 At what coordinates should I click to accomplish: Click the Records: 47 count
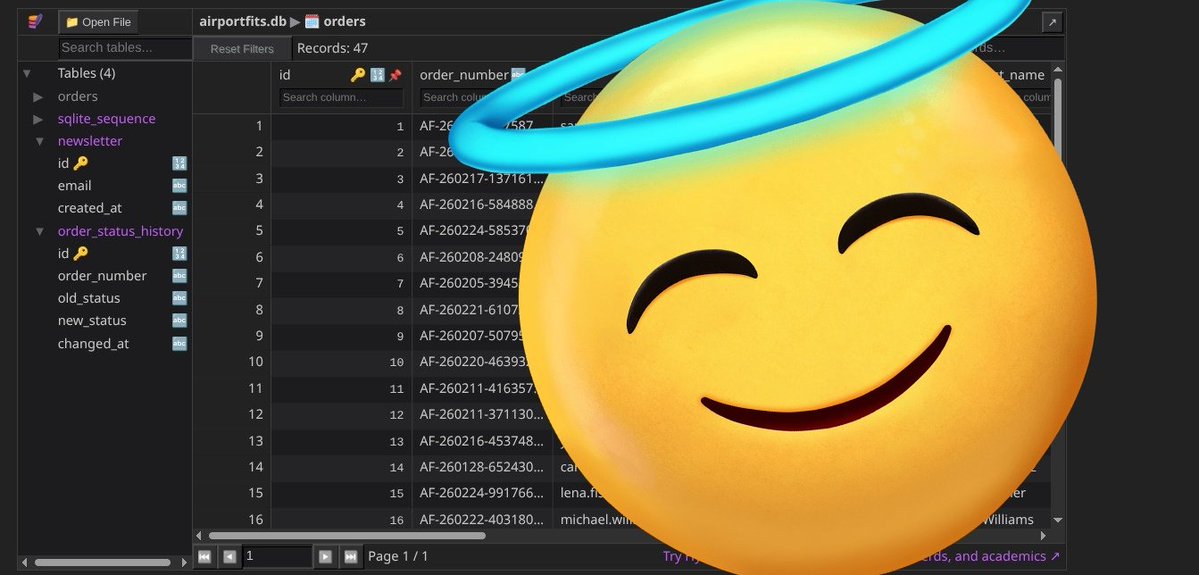333,48
